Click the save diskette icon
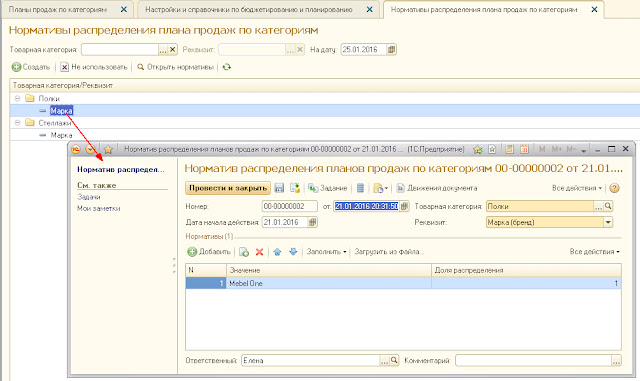Viewport: 640px width, 381px height. (x=279, y=188)
